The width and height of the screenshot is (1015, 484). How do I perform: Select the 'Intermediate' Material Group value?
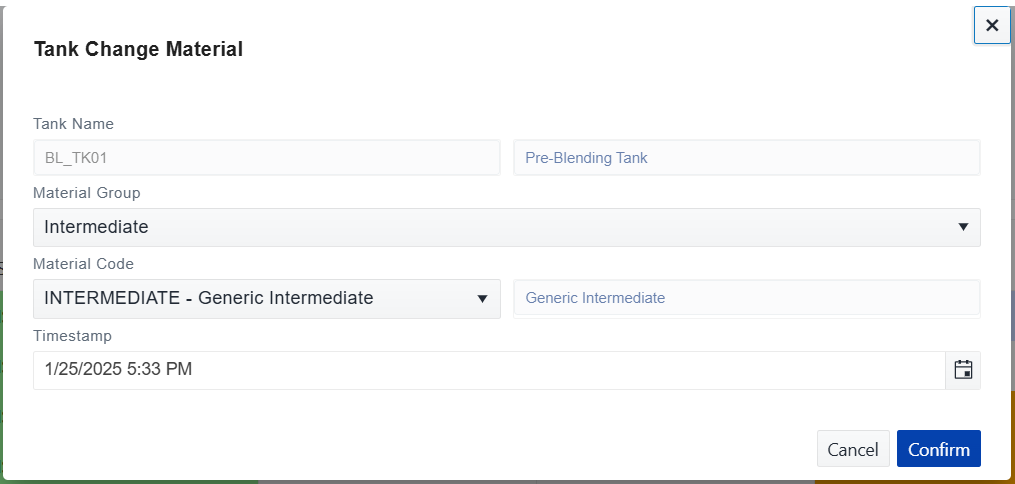pyautogui.click(x=96, y=227)
